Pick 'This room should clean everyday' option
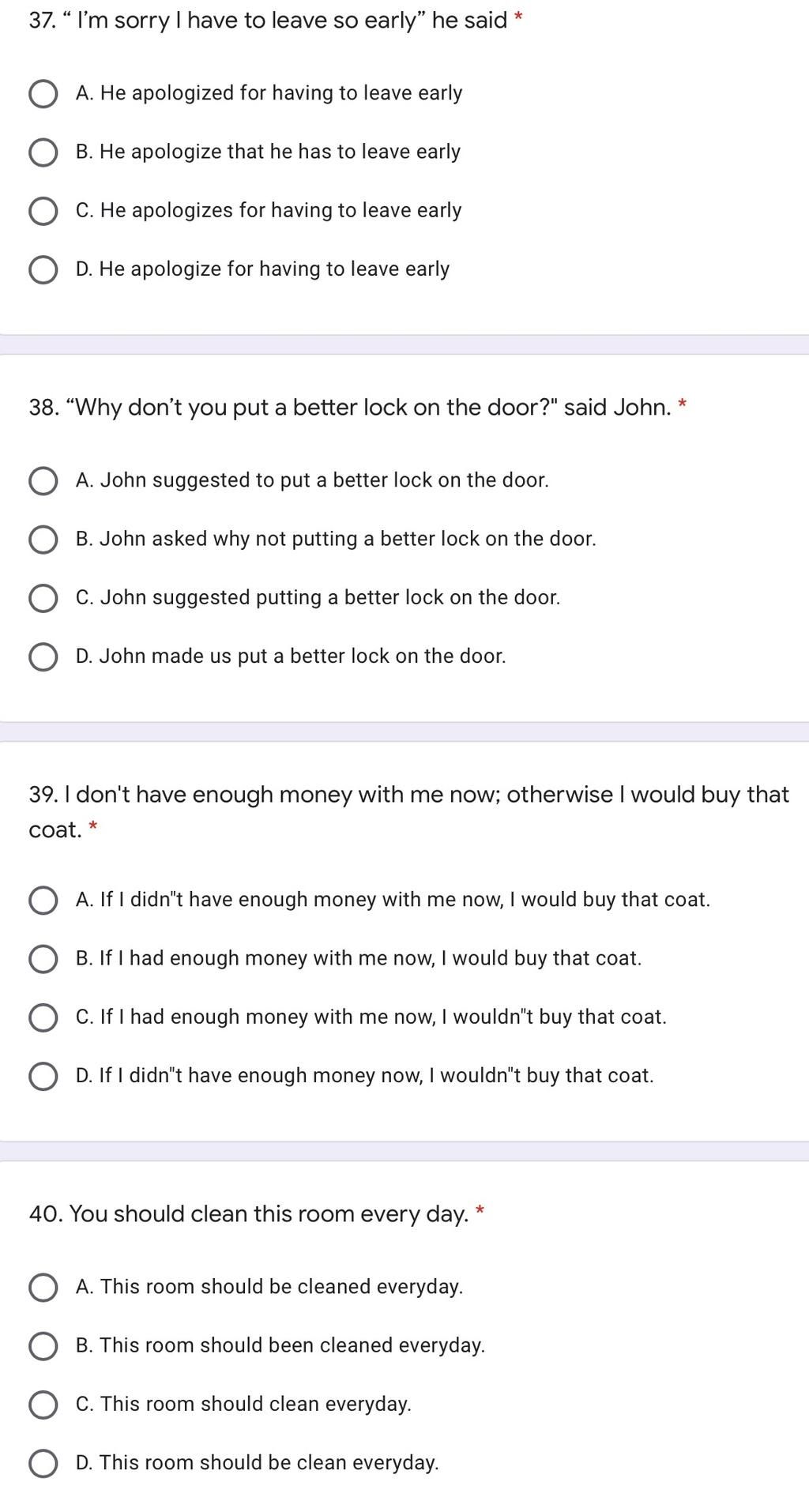 pyautogui.click(x=43, y=1405)
